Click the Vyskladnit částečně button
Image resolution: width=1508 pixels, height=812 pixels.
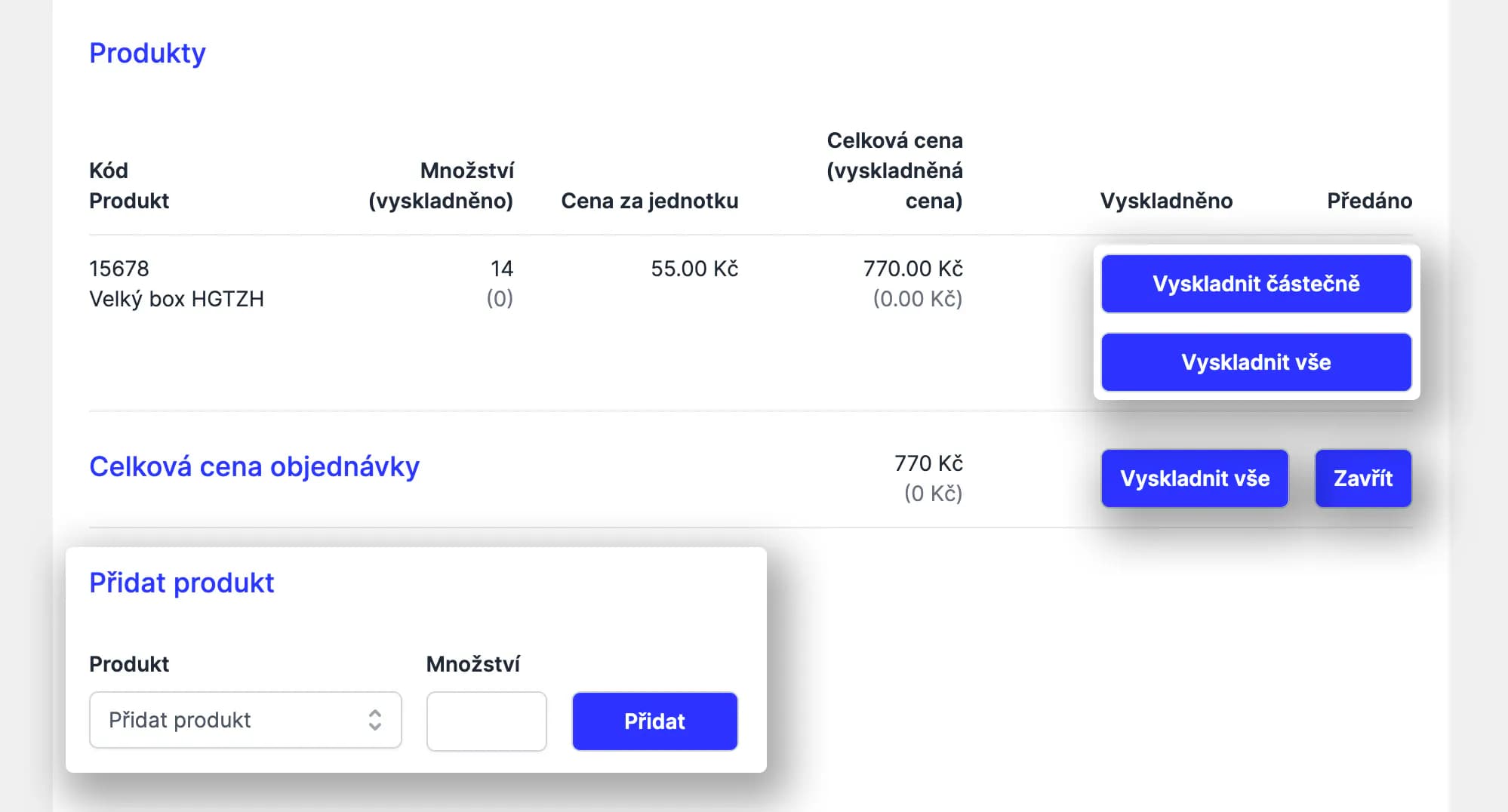(x=1256, y=284)
